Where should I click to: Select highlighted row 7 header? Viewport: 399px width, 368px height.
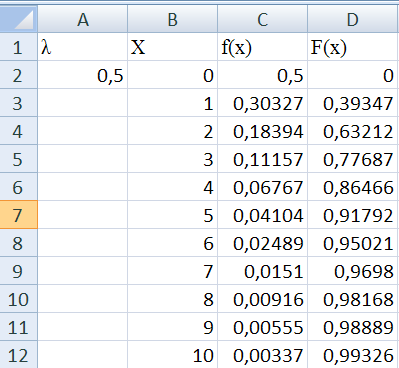[x=18, y=215]
